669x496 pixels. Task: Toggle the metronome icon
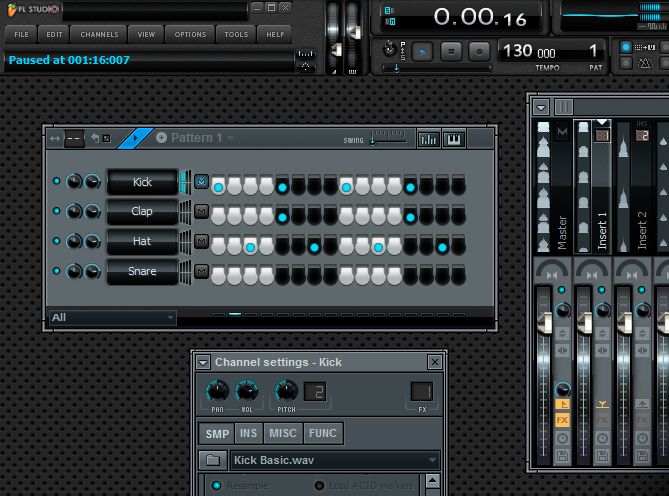coord(645,64)
